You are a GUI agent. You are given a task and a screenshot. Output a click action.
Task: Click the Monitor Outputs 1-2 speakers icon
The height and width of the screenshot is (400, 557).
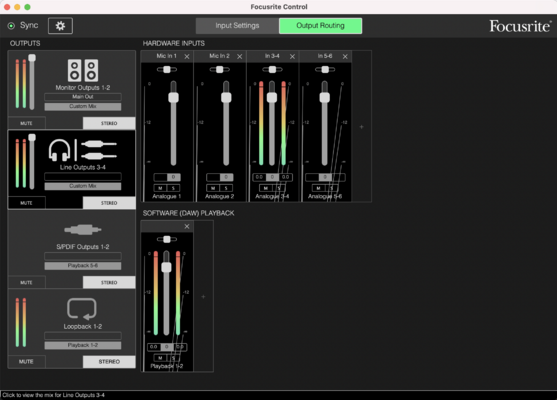click(83, 70)
